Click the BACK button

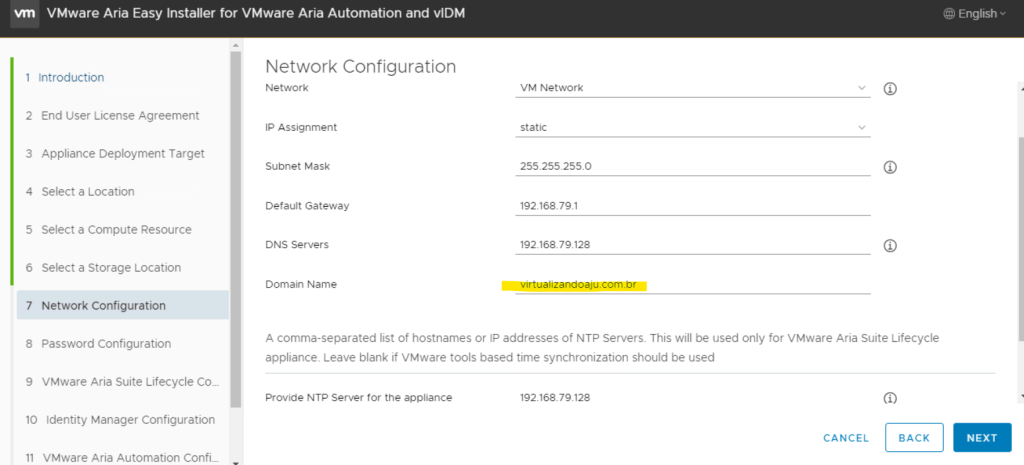[913, 438]
